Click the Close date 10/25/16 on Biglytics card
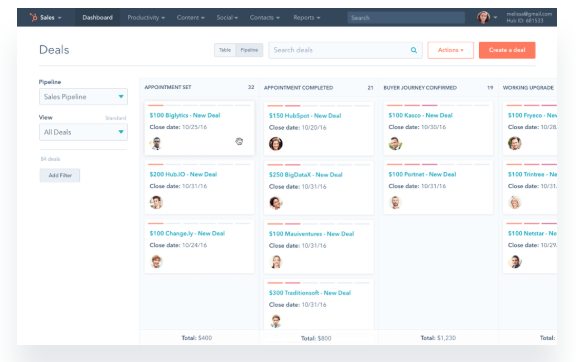This screenshot has height=362, width=576. (178, 127)
